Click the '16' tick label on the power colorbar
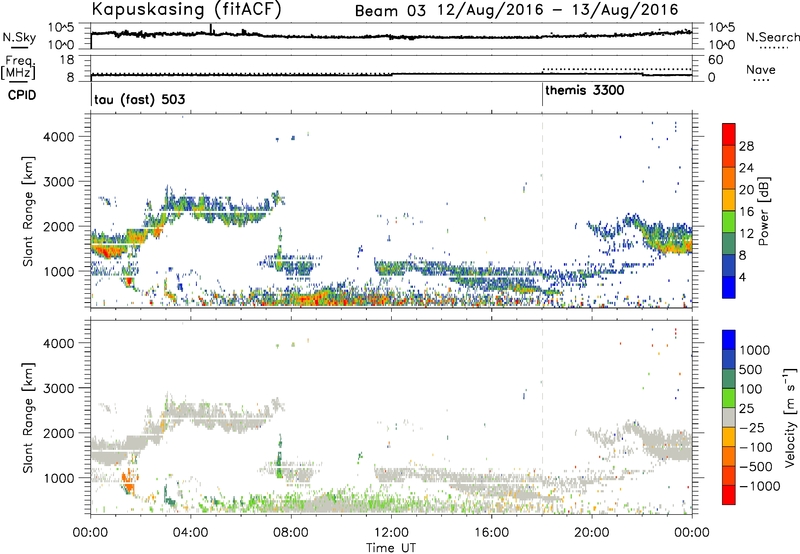This screenshot has width=800, height=554. [x=746, y=212]
